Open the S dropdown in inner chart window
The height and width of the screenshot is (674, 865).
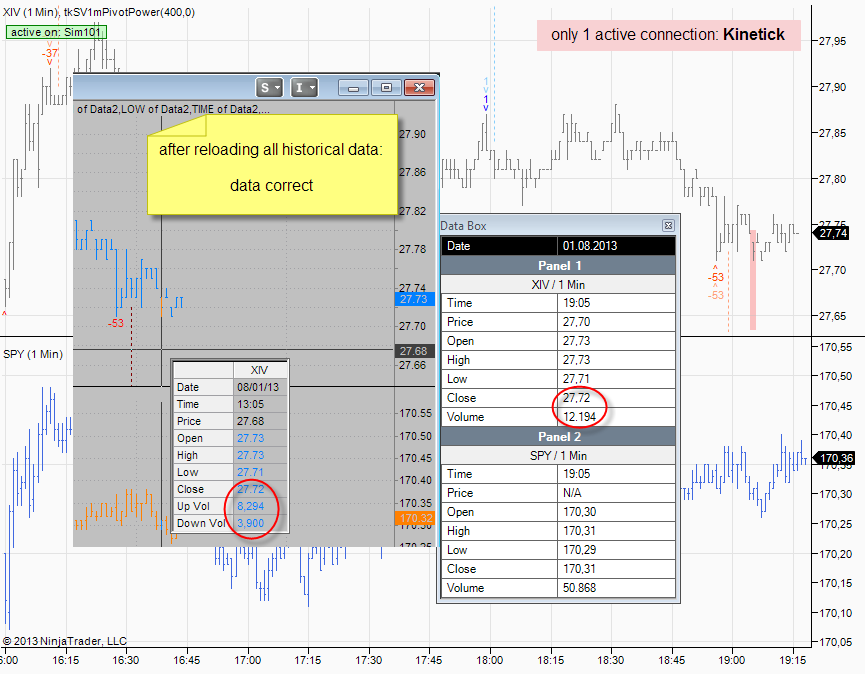[x=269, y=87]
